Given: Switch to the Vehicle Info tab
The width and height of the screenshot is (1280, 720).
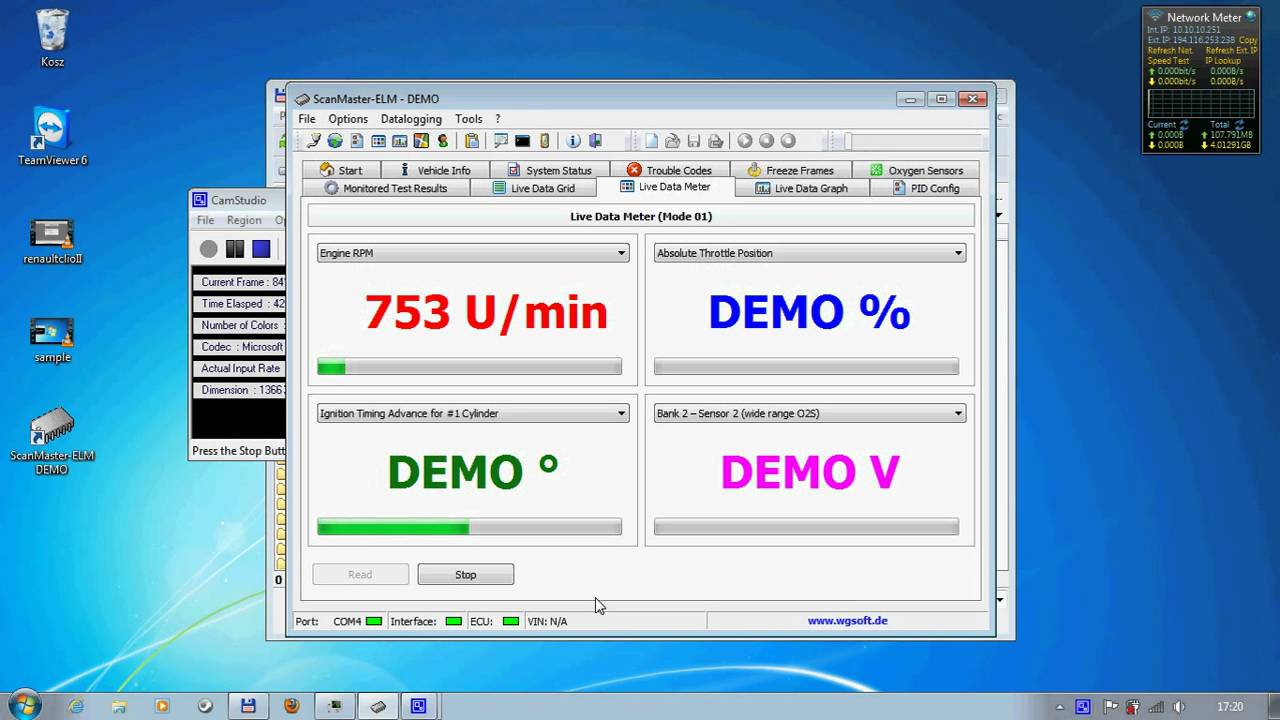Looking at the screenshot, I should [x=435, y=170].
